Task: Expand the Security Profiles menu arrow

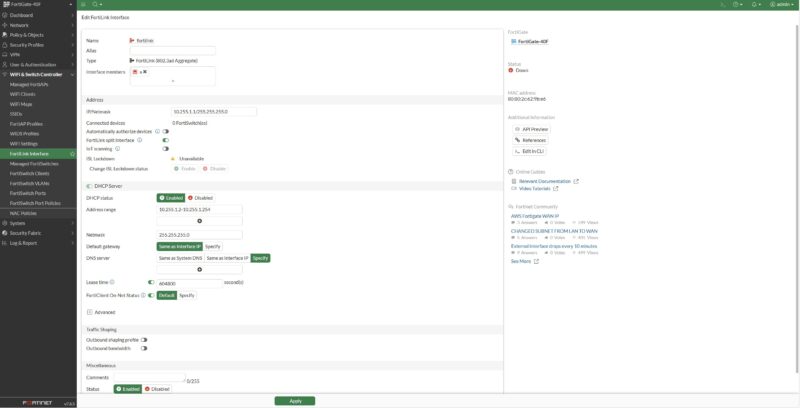Action: [x=73, y=45]
